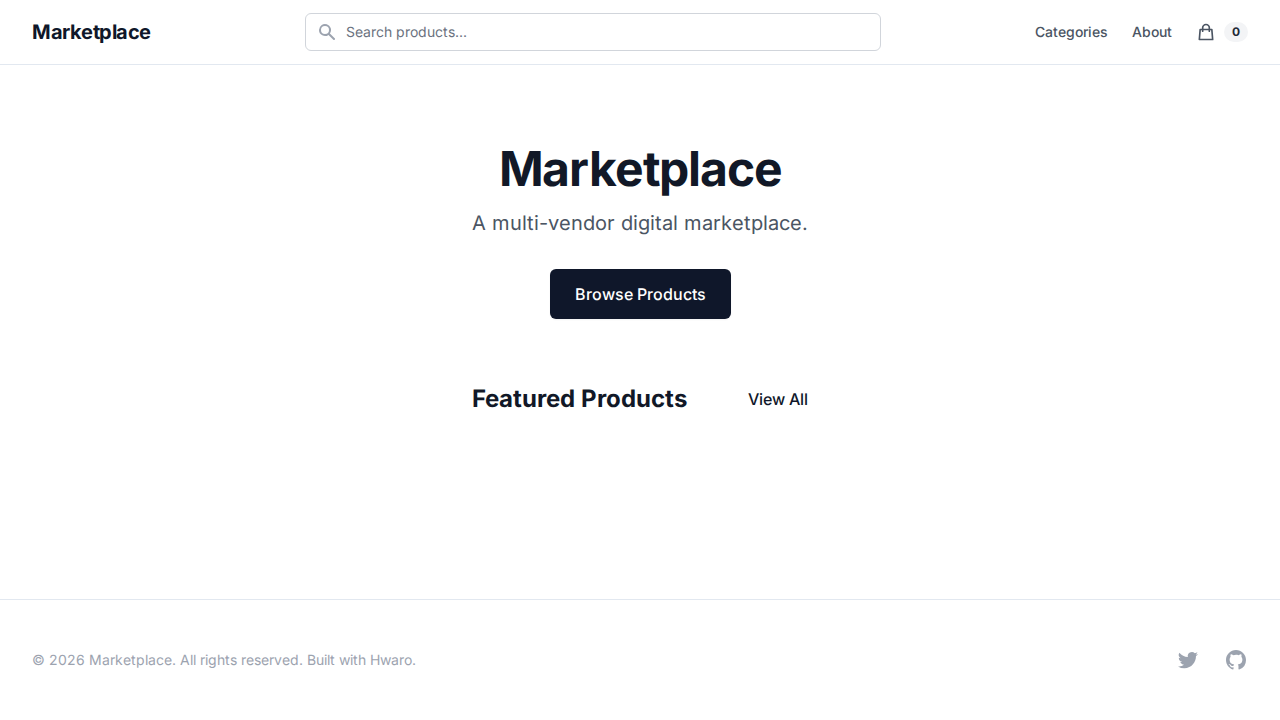
Task: Click the Twitter icon in the footer
Action: tap(1188, 660)
